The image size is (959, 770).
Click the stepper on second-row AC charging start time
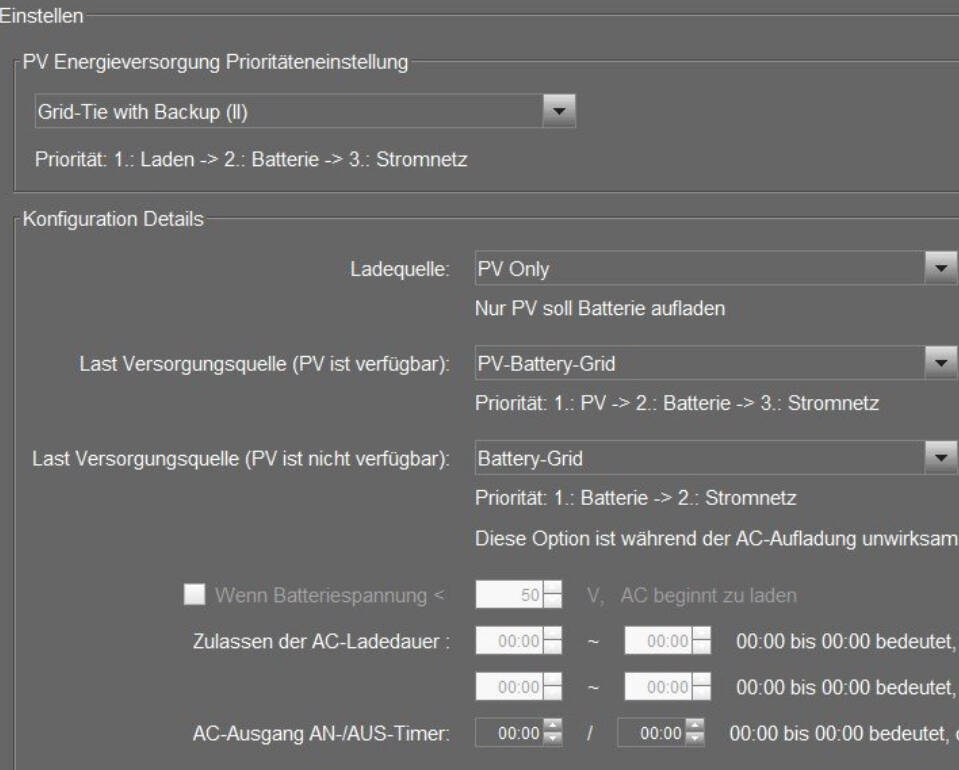click(552, 688)
